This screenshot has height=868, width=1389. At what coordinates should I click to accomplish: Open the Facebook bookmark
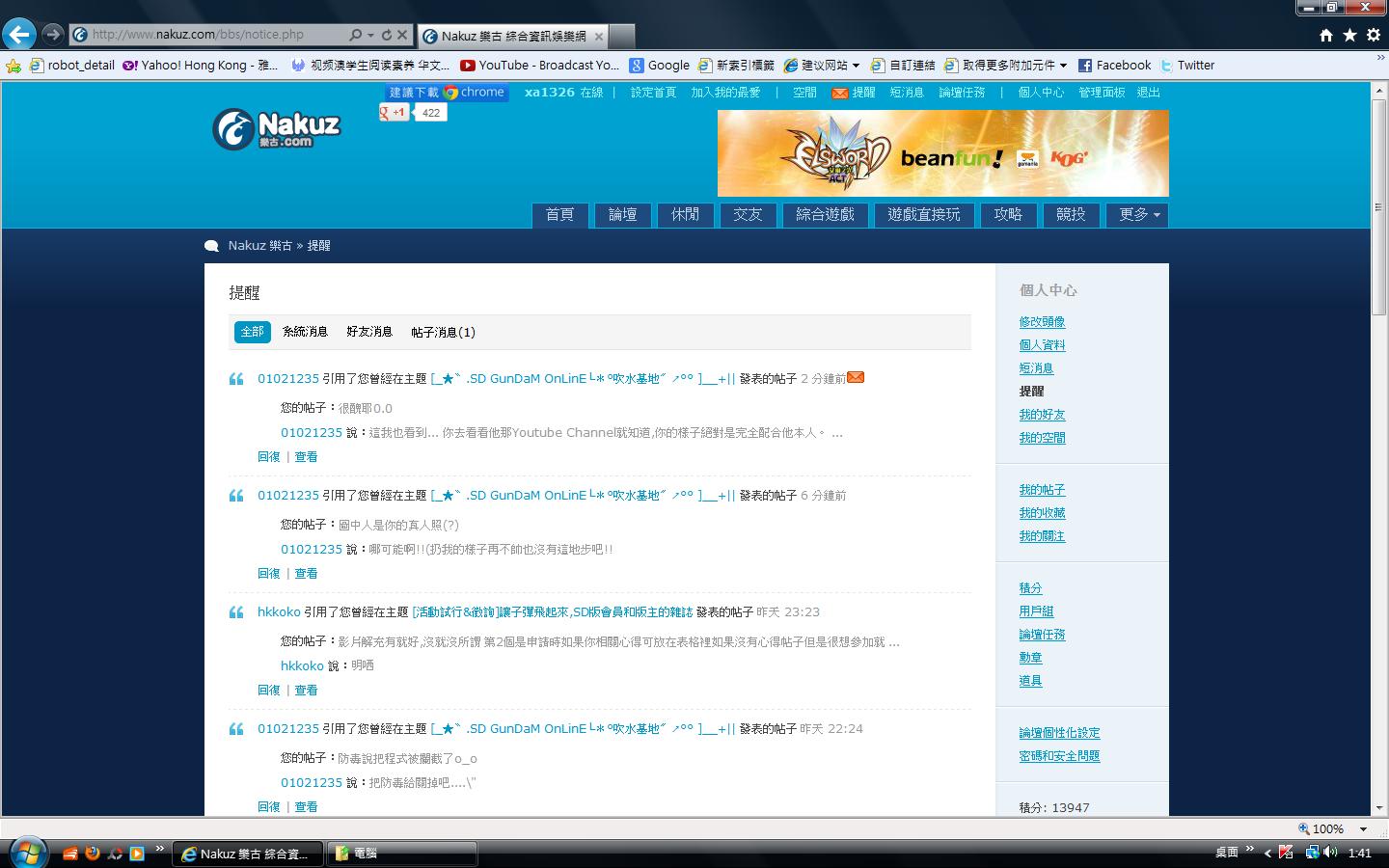(x=1114, y=65)
